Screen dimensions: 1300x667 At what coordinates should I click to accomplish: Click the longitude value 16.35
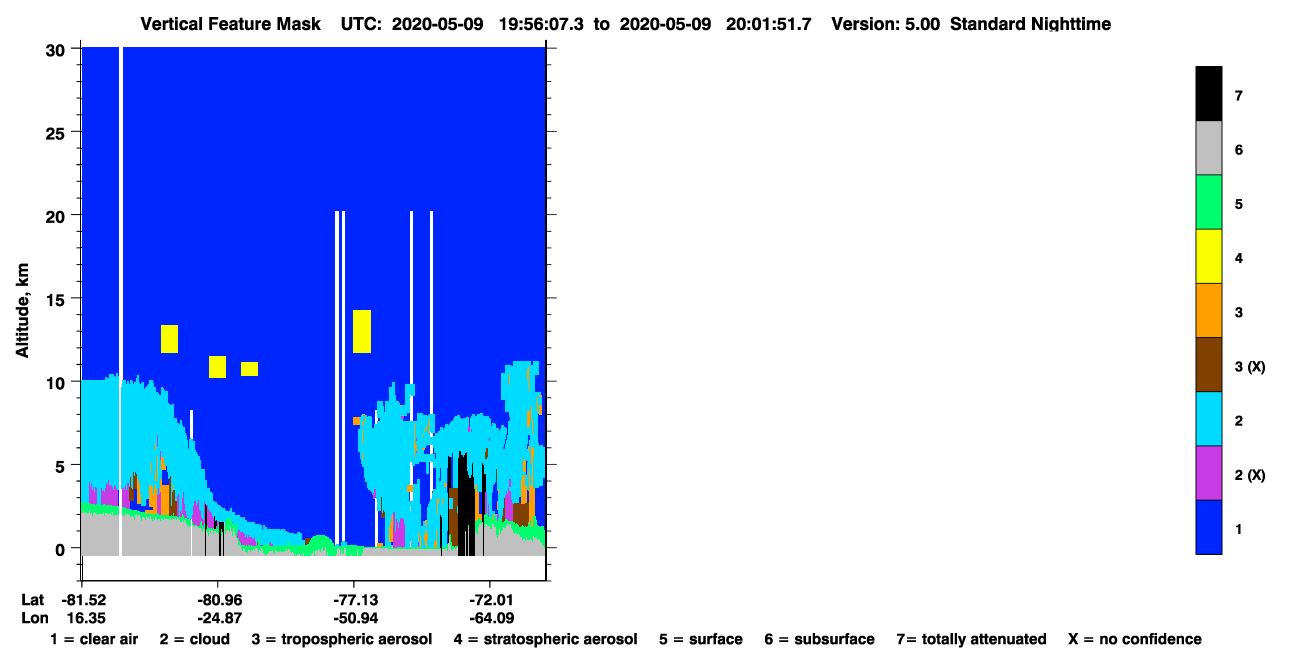86,618
